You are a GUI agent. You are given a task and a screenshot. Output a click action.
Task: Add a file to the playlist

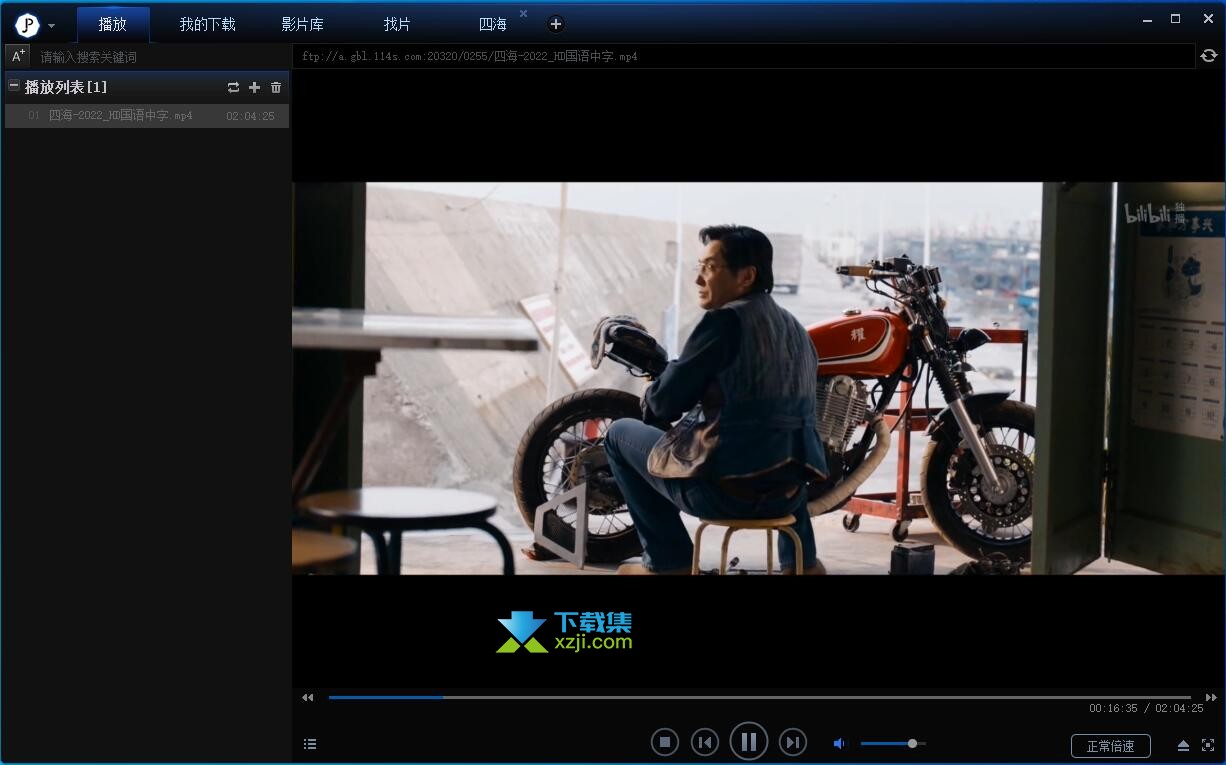(254, 88)
